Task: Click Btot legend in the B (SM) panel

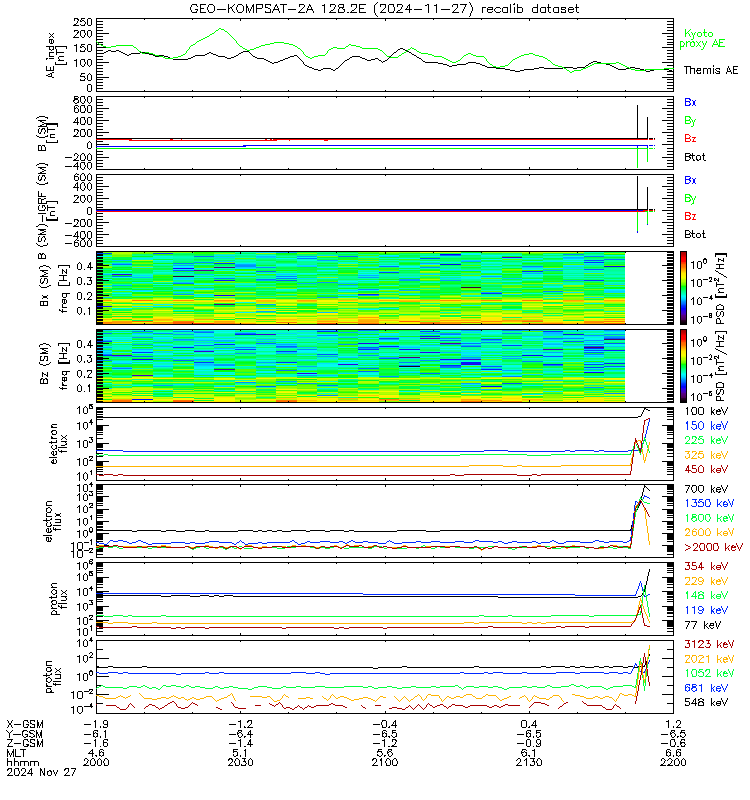Action: coord(695,157)
